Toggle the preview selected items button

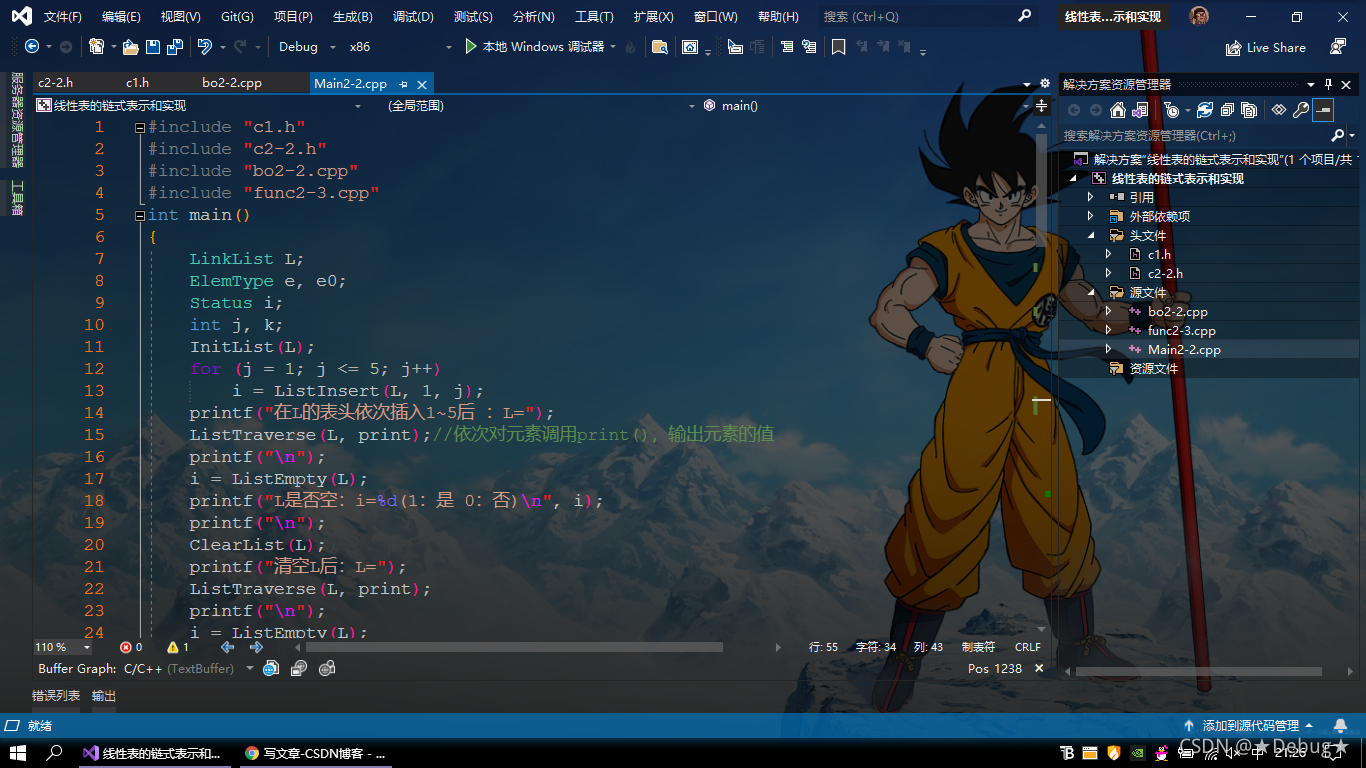tap(1323, 110)
